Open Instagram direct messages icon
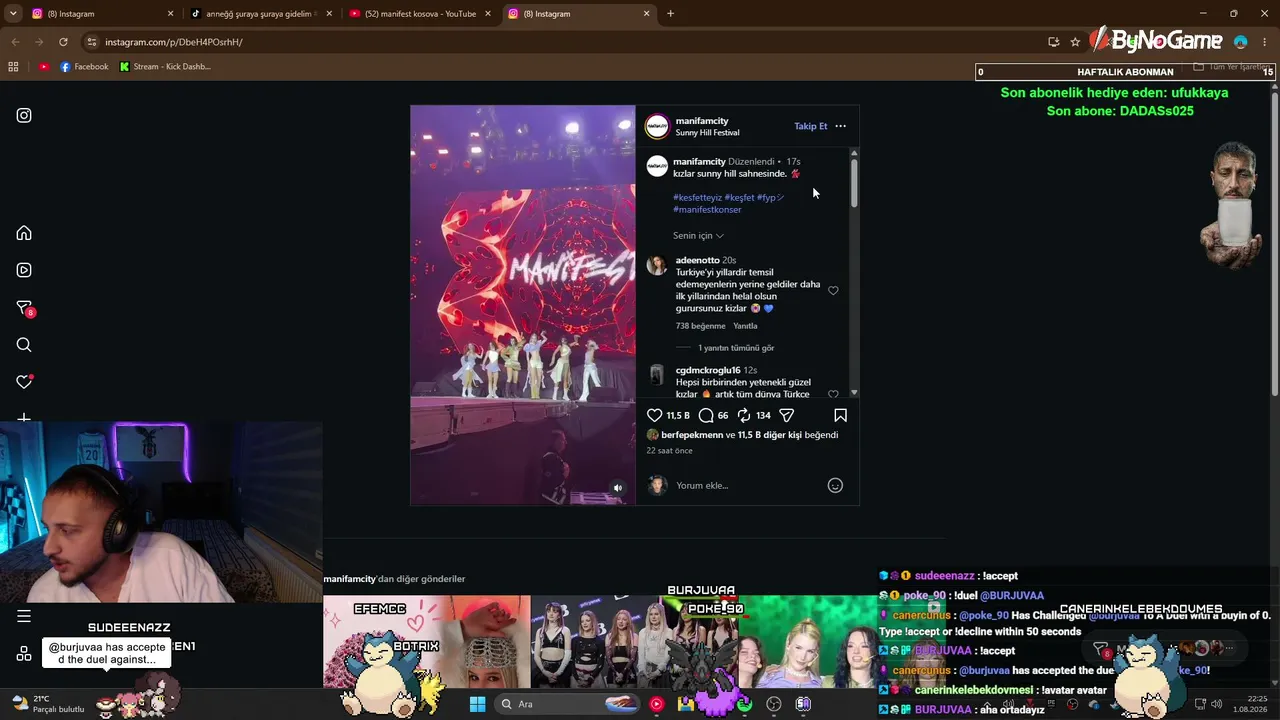Screen dimensions: 1280x720 click(x=24, y=308)
